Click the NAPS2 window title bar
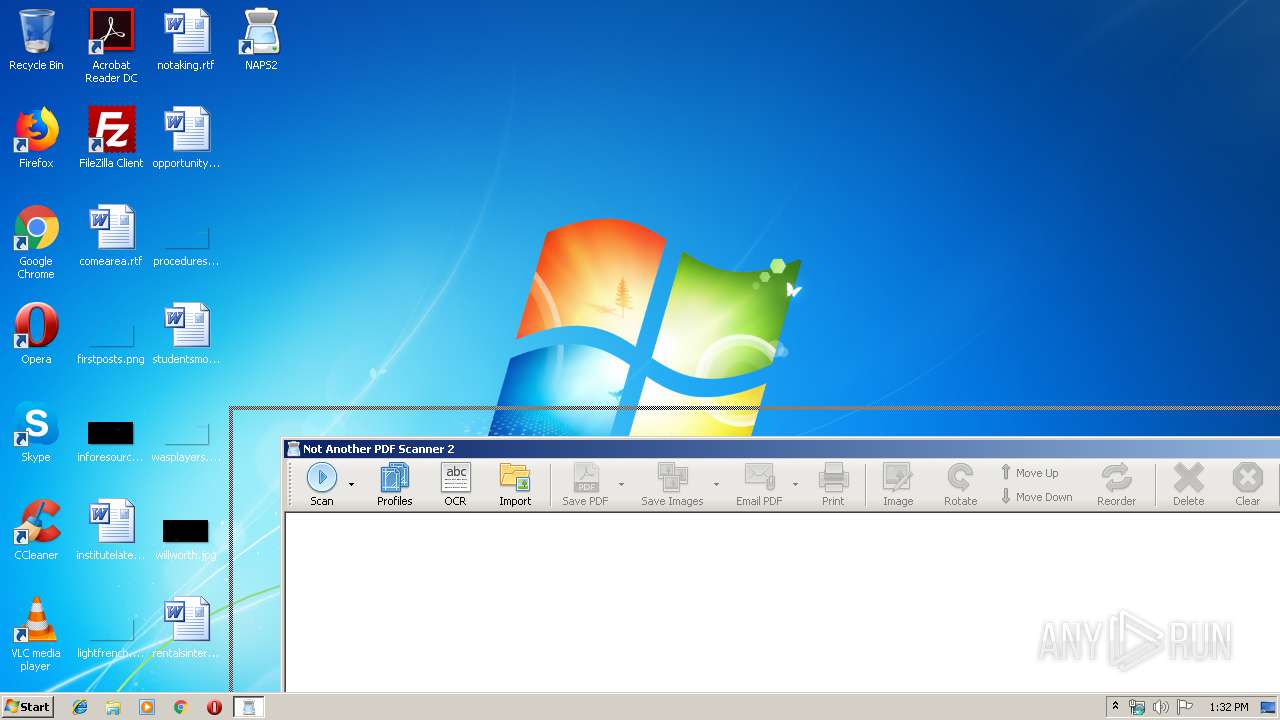Image resolution: width=1280 pixels, height=720 pixels. pyautogui.click(x=780, y=449)
